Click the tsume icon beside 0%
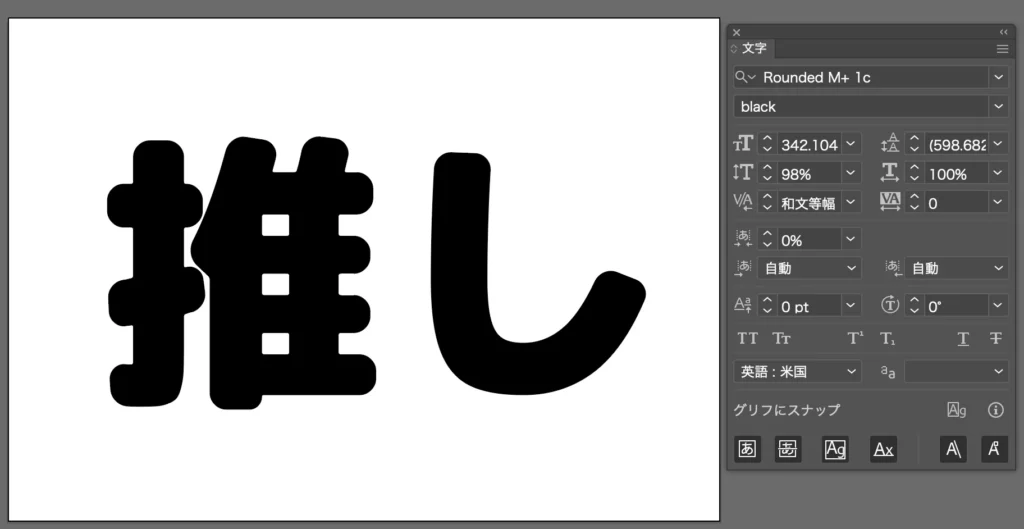This screenshot has width=1024, height=529. tap(743, 238)
